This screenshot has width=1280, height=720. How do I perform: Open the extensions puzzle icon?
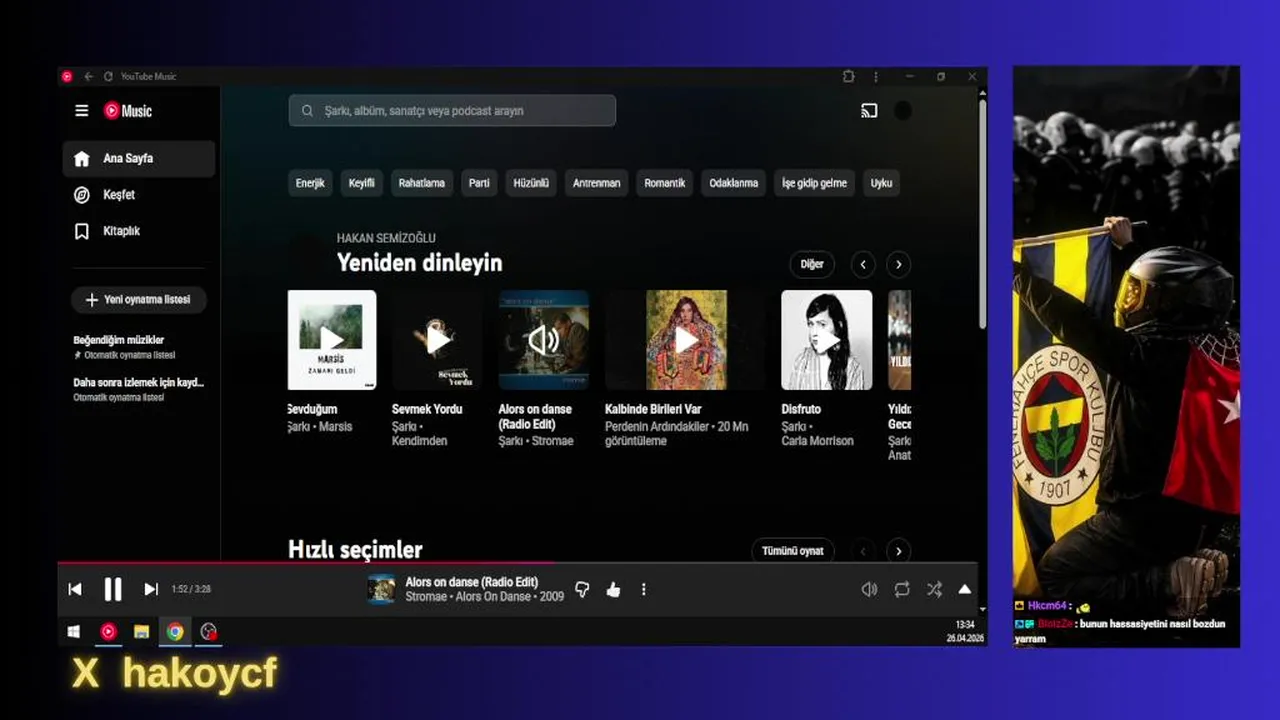click(849, 76)
